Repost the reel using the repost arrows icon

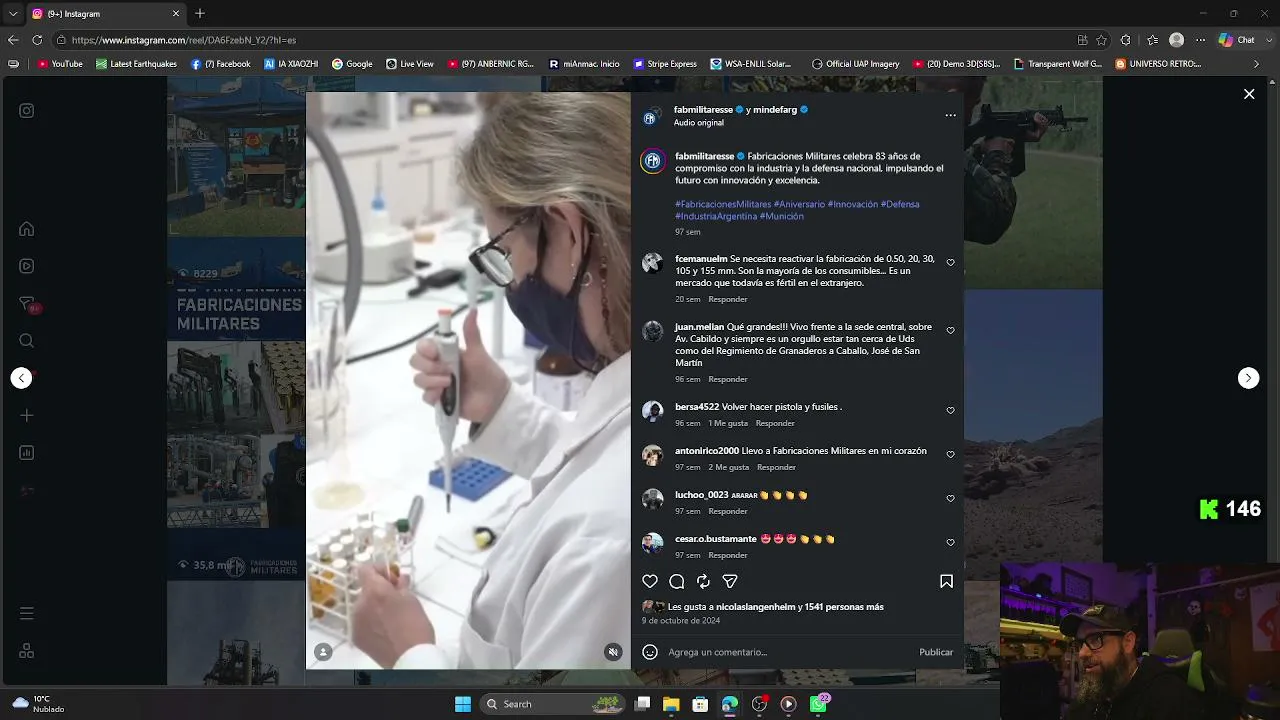point(703,581)
